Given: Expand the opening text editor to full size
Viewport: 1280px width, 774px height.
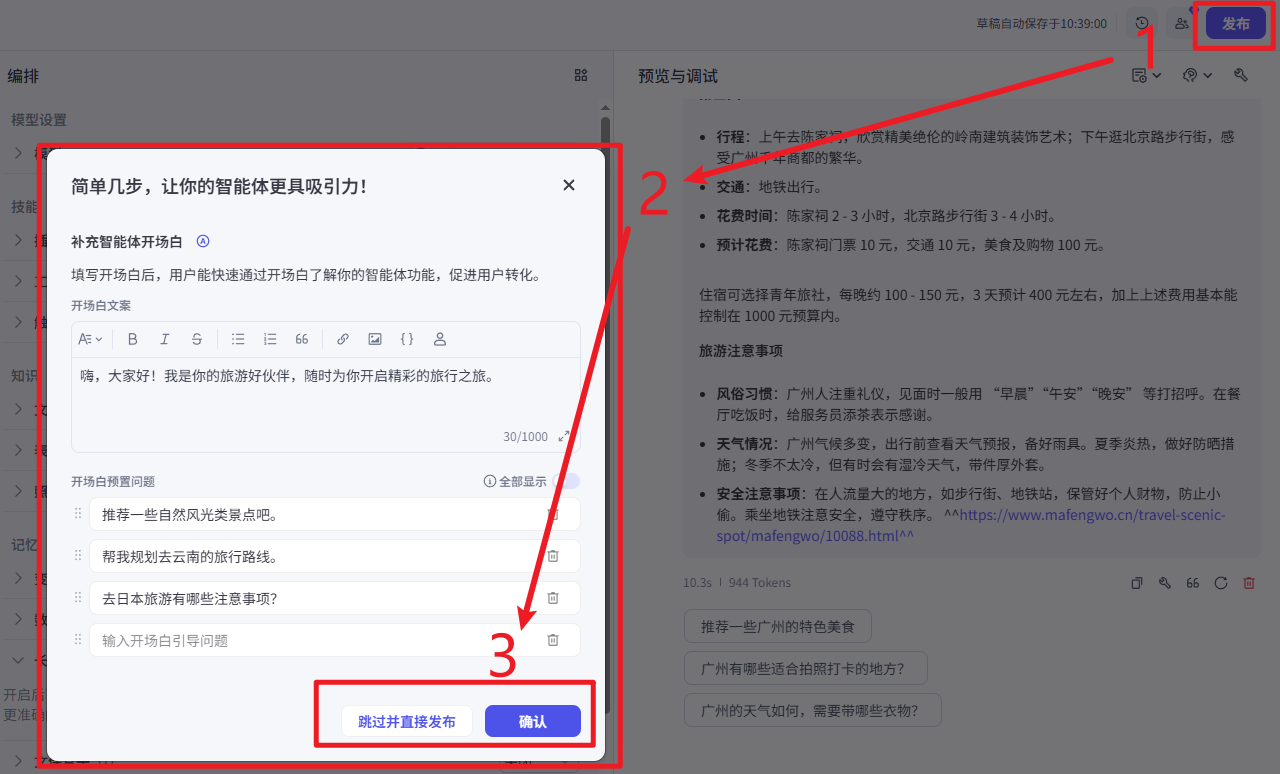Looking at the screenshot, I should click(564, 436).
